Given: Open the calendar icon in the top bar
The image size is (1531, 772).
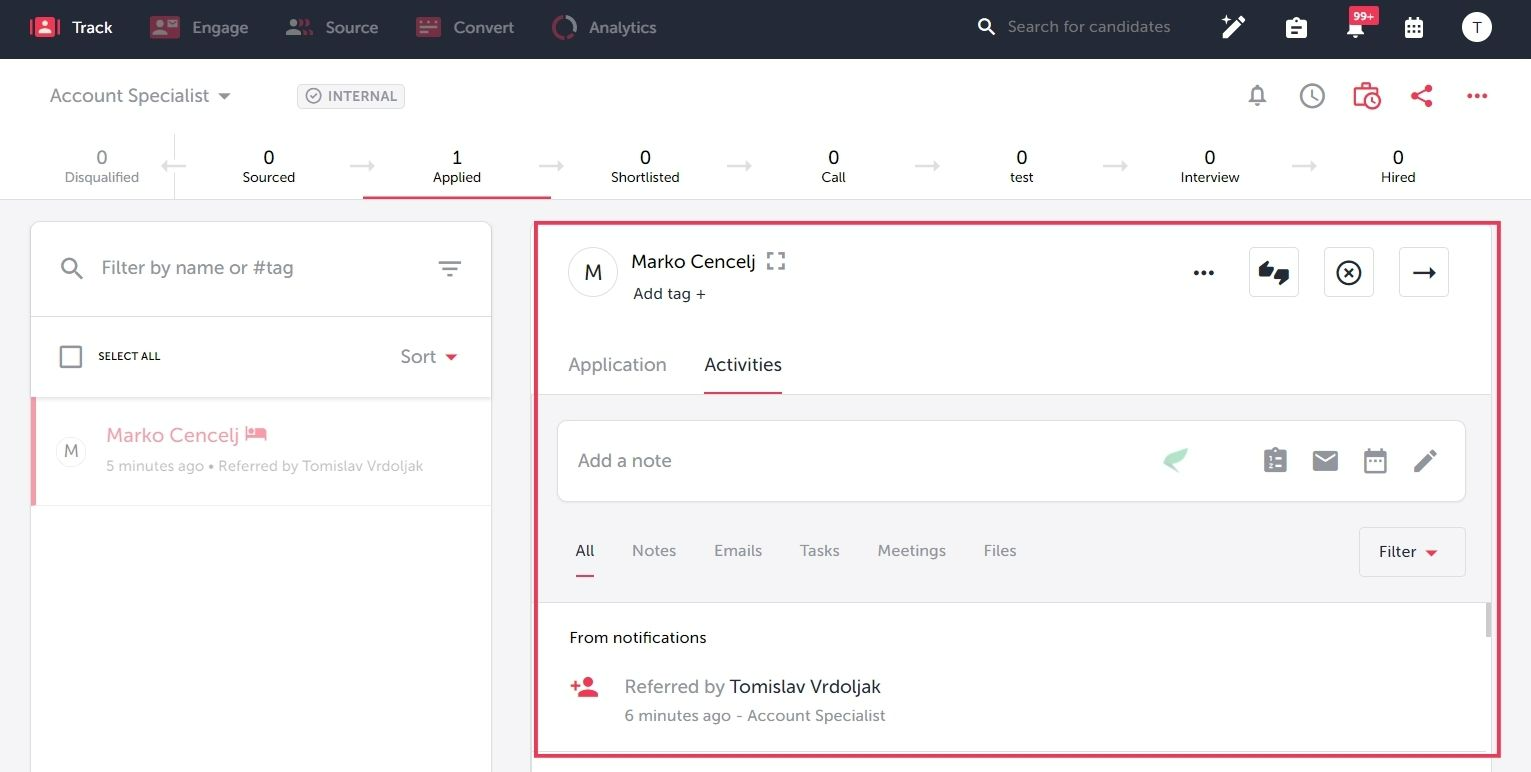Looking at the screenshot, I should 1413,27.
